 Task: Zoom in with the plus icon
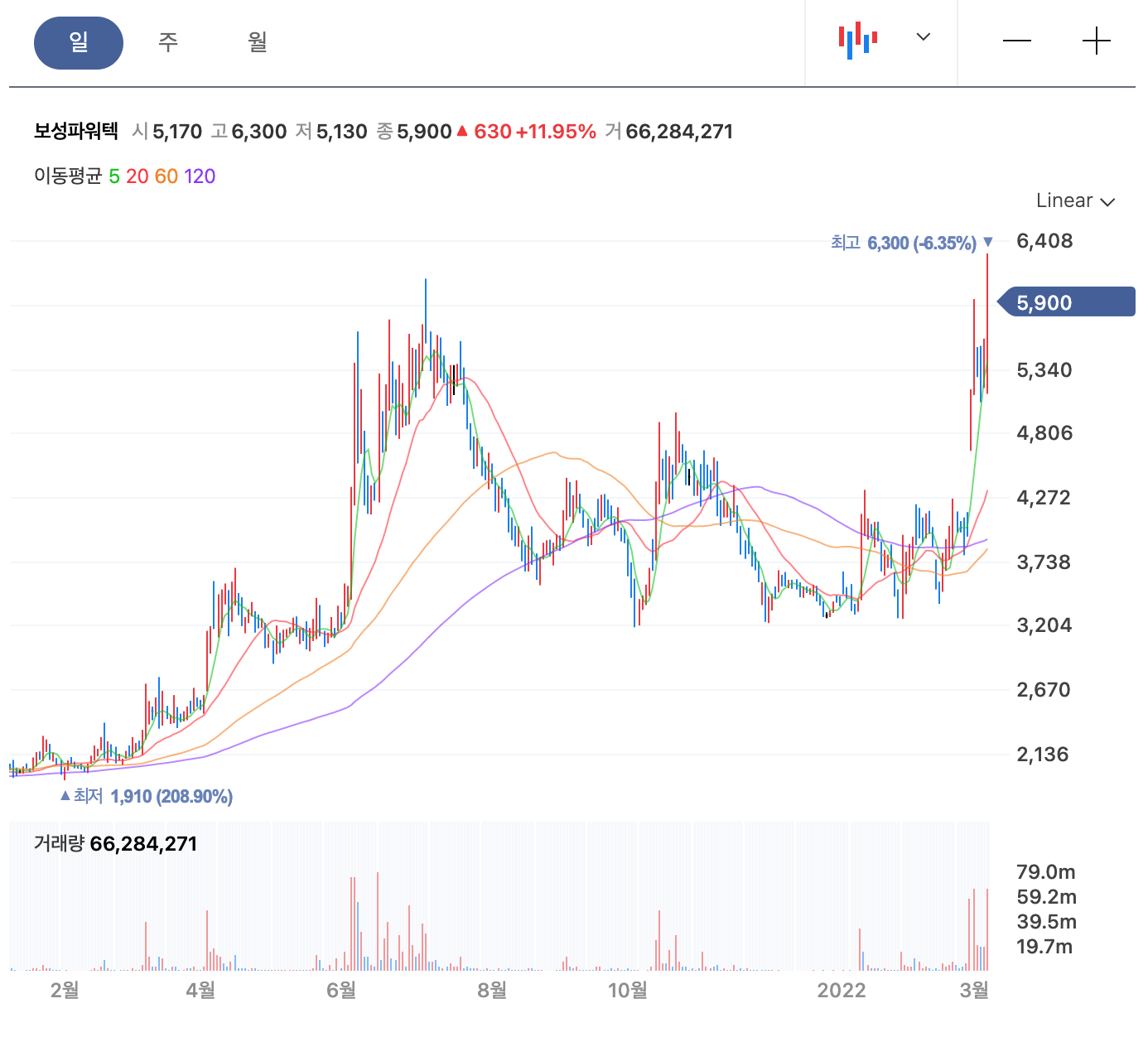click(x=1097, y=41)
